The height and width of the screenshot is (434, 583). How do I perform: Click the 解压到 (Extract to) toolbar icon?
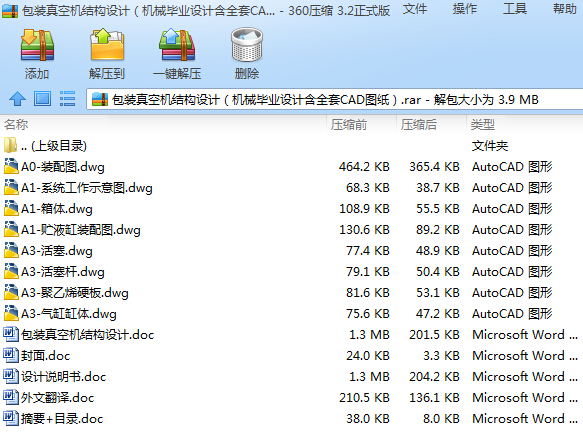(x=107, y=45)
